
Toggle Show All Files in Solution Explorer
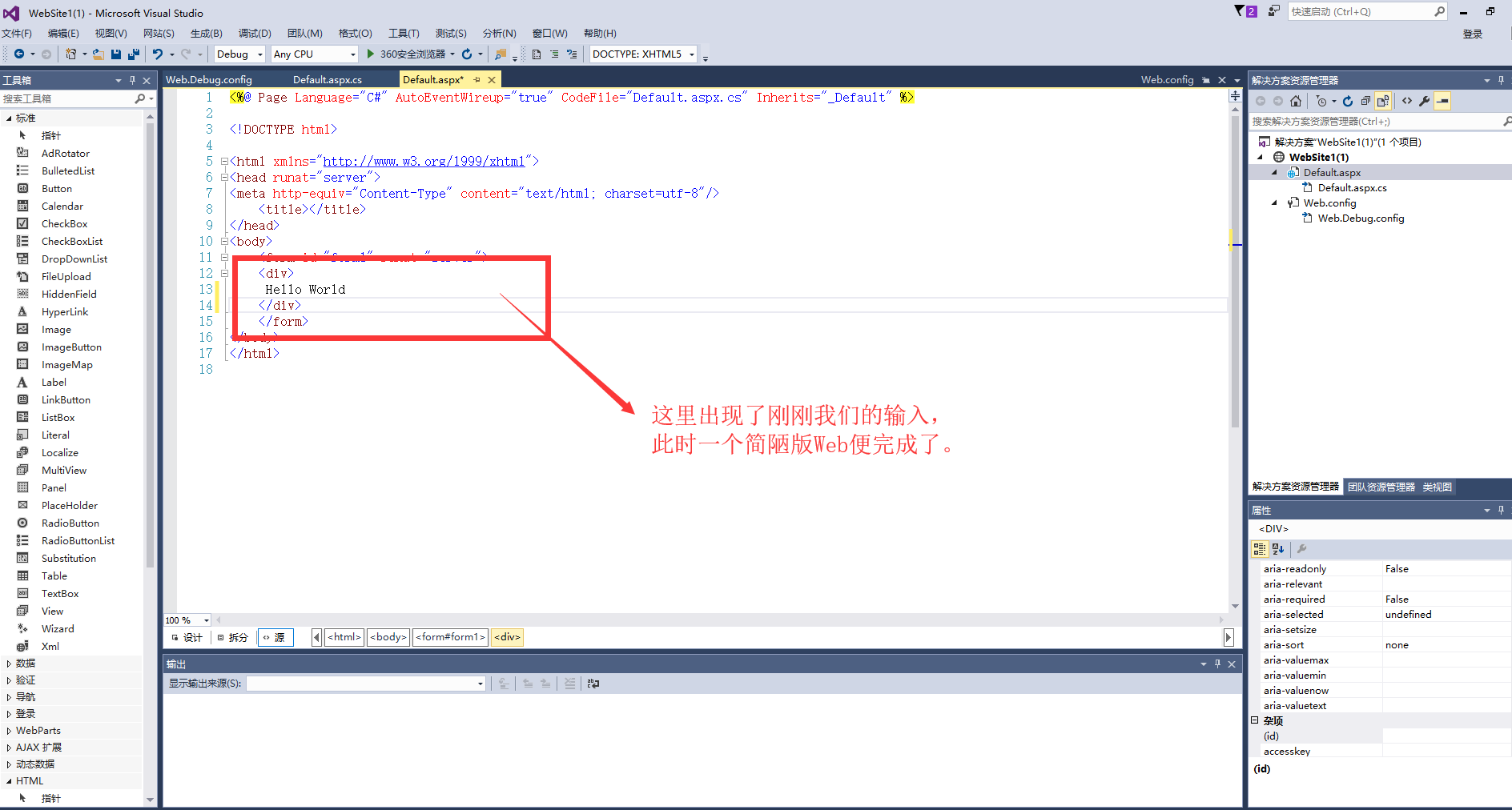click(1383, 101)
